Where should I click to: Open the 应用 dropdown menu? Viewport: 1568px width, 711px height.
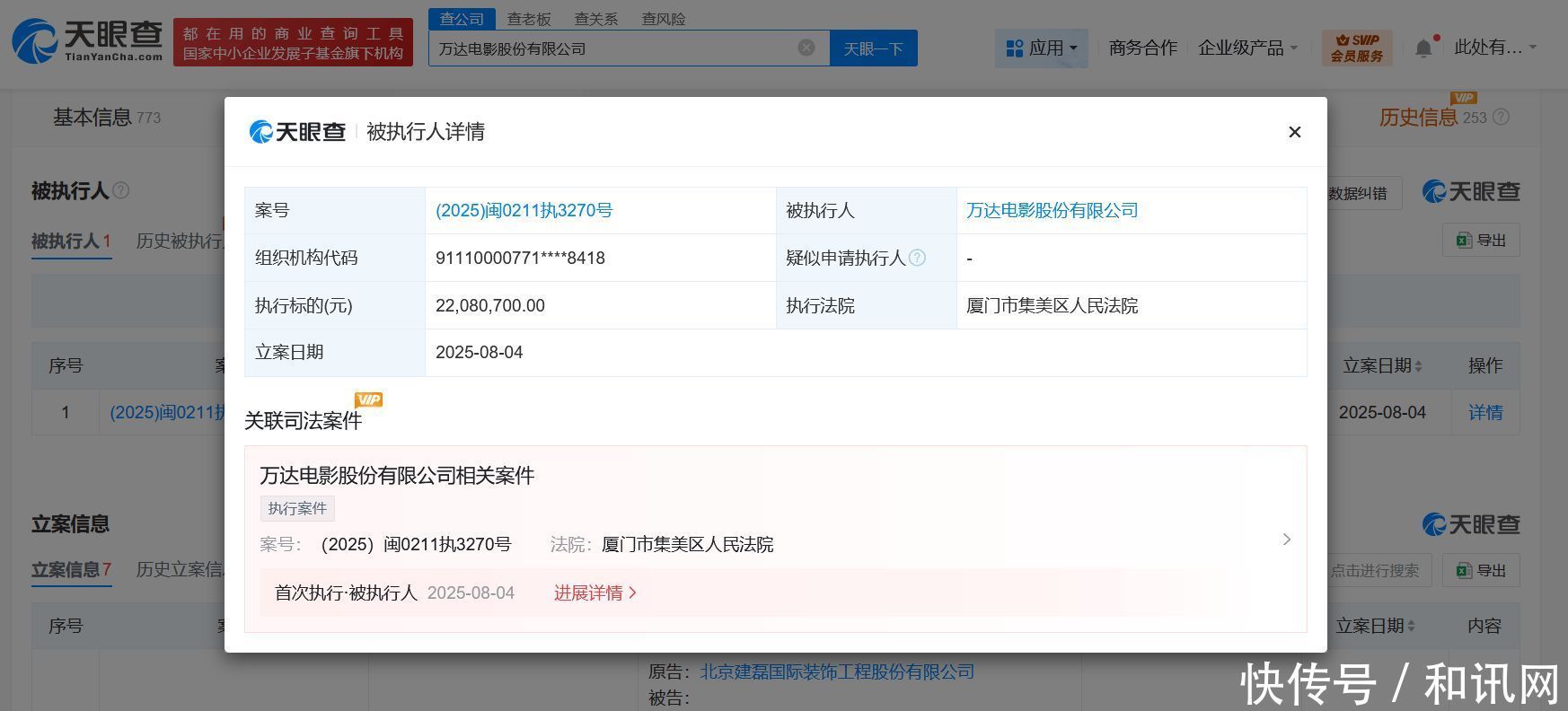click(1042, 48)
